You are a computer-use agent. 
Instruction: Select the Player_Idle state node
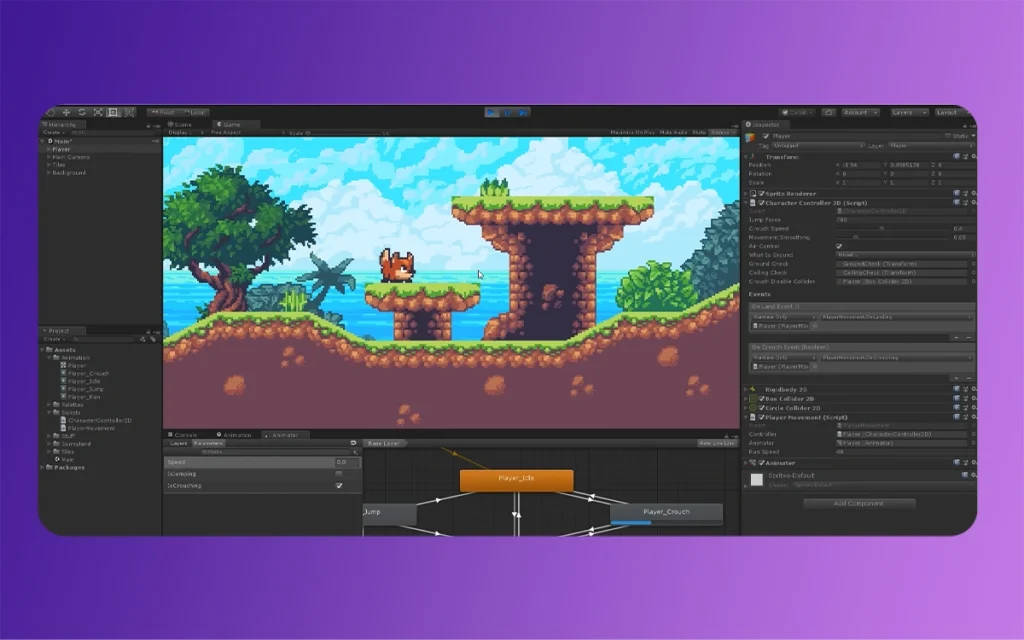(518, 479)
